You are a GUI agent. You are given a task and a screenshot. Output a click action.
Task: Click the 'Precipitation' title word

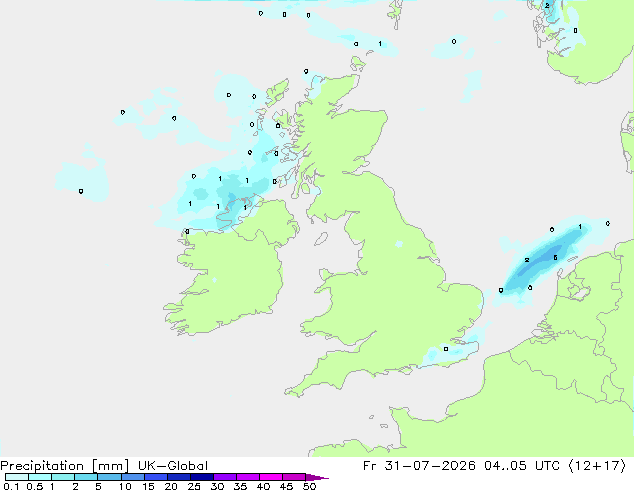coord(42,466)
